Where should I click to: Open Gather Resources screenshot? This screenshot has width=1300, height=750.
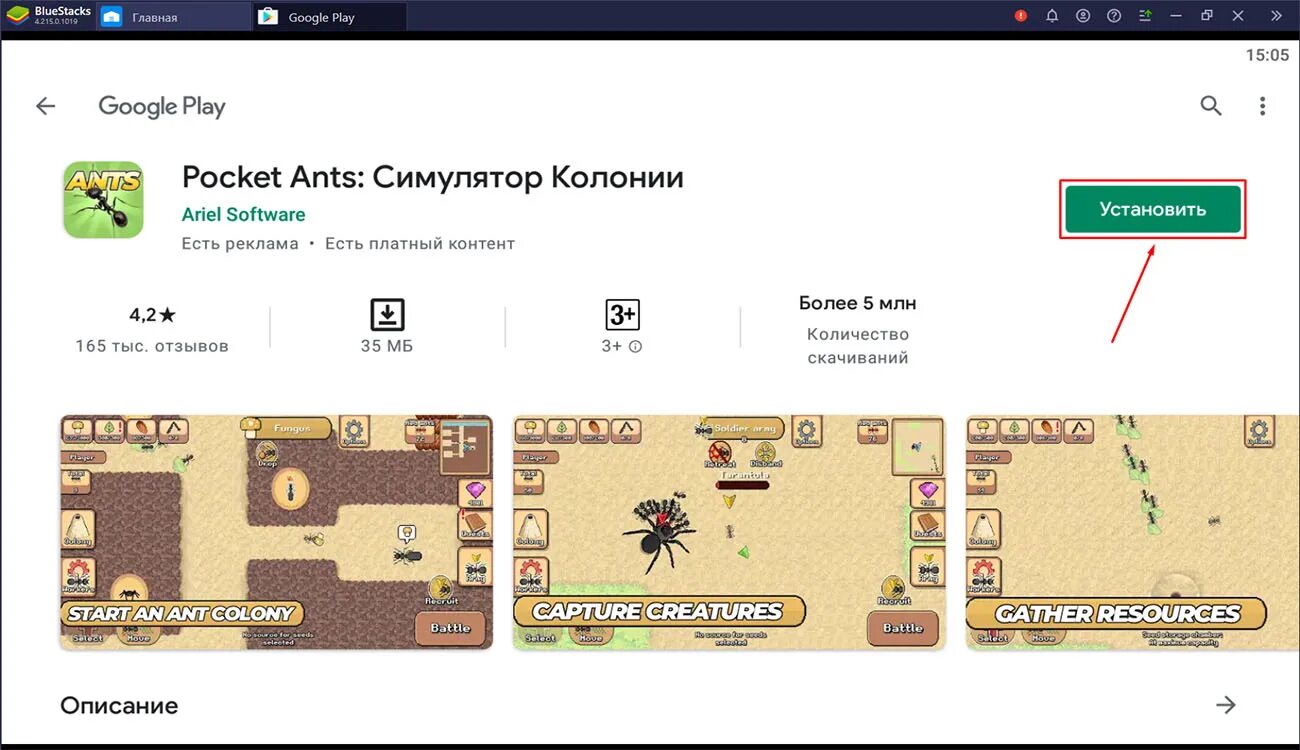click(x=1133, y=532)
